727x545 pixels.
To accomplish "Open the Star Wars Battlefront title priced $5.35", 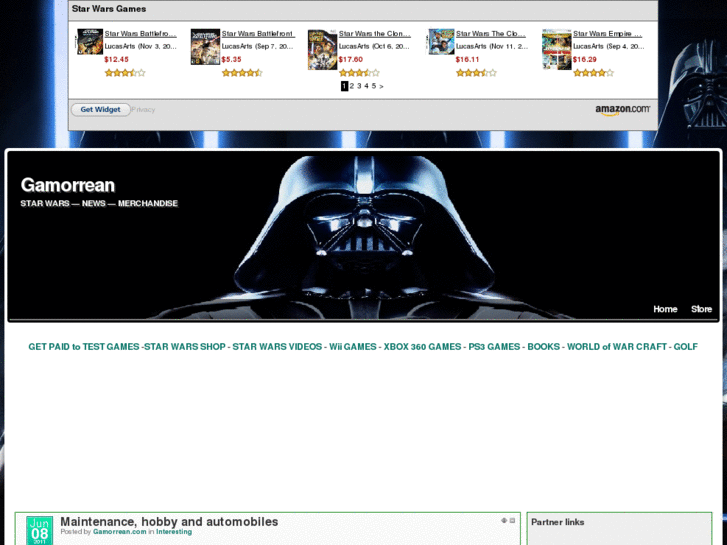I will [258, 34].
